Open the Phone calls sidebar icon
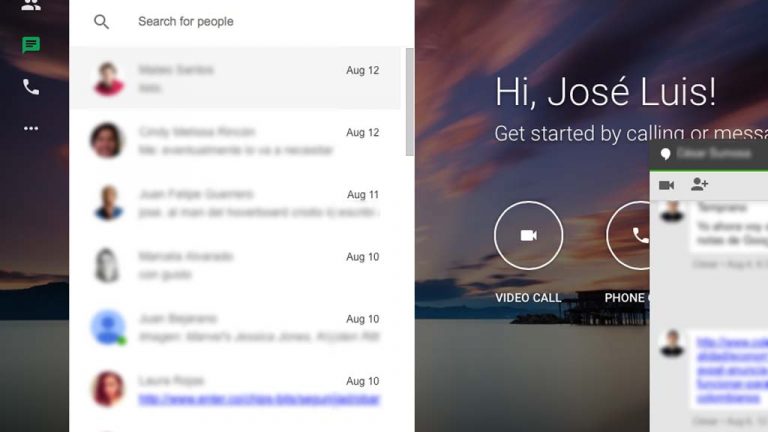The width and height of the screenshot is (768, 432). (31, 87)
